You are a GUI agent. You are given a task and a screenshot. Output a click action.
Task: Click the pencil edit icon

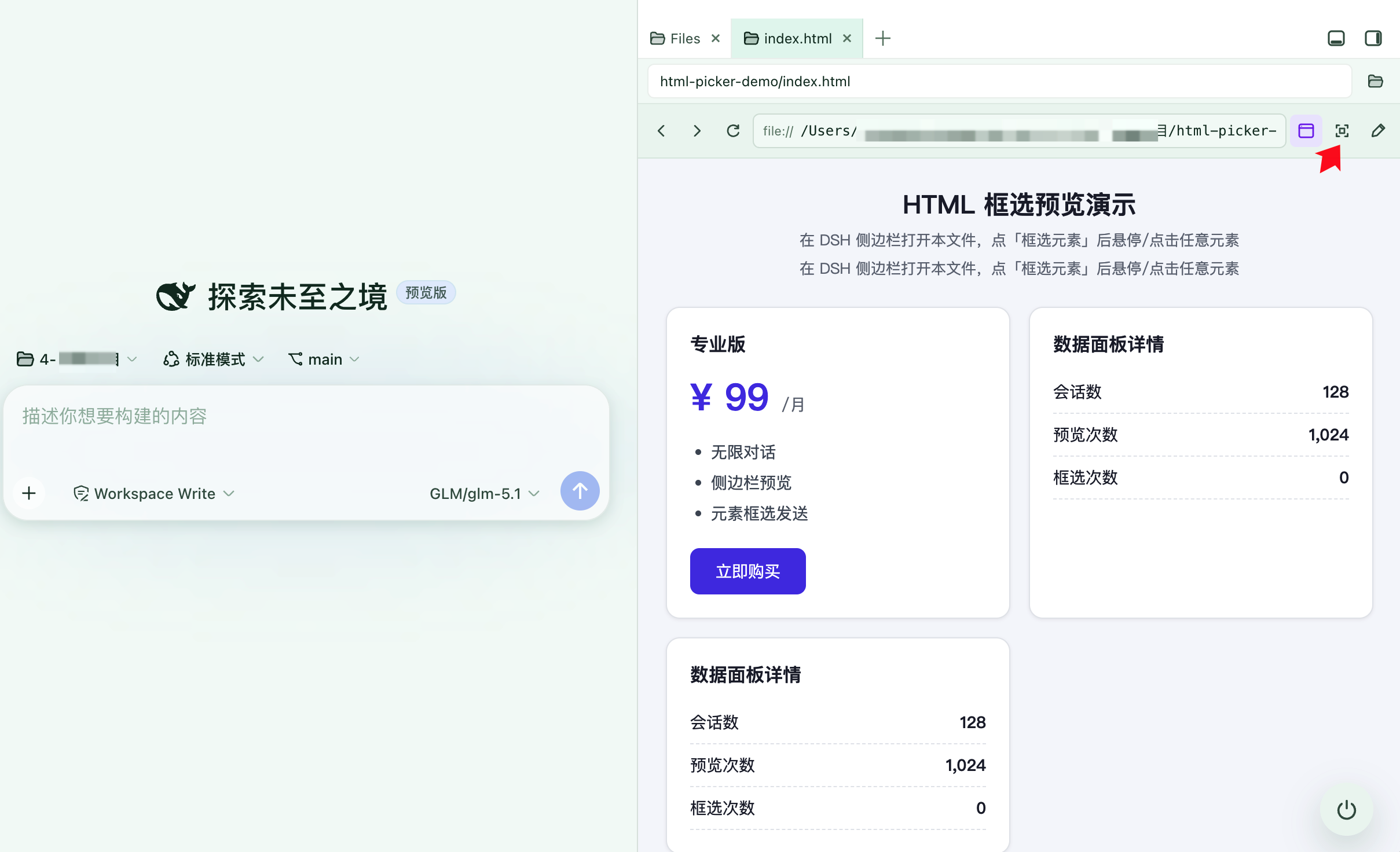[1378, 131]
